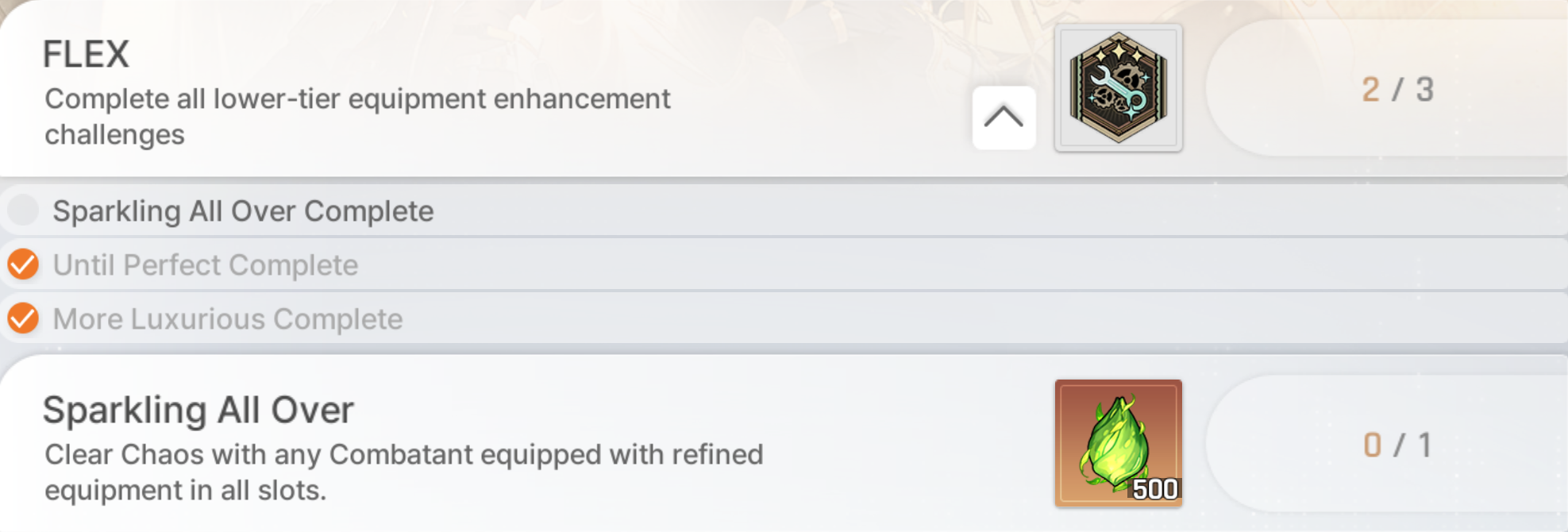Click the Clear Chaos with any Combatant description
Viewport: 1568px width, 532px height.
pyautogui.click(x=403, y=472)
